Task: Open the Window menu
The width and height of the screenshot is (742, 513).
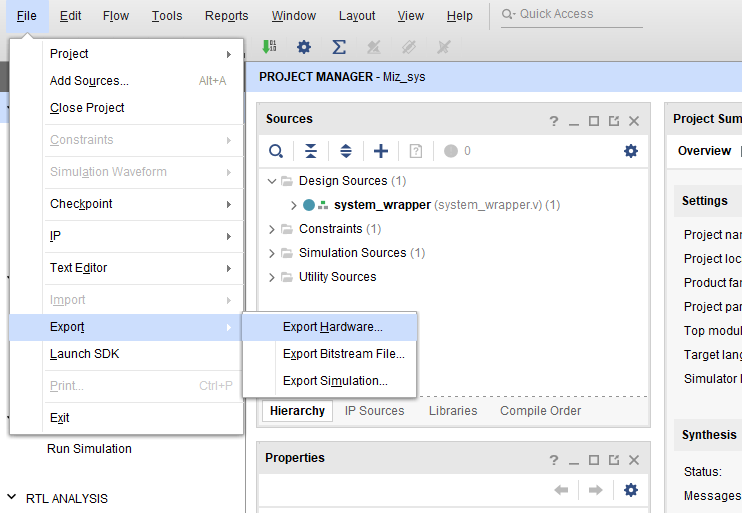Action: [294, 16]
